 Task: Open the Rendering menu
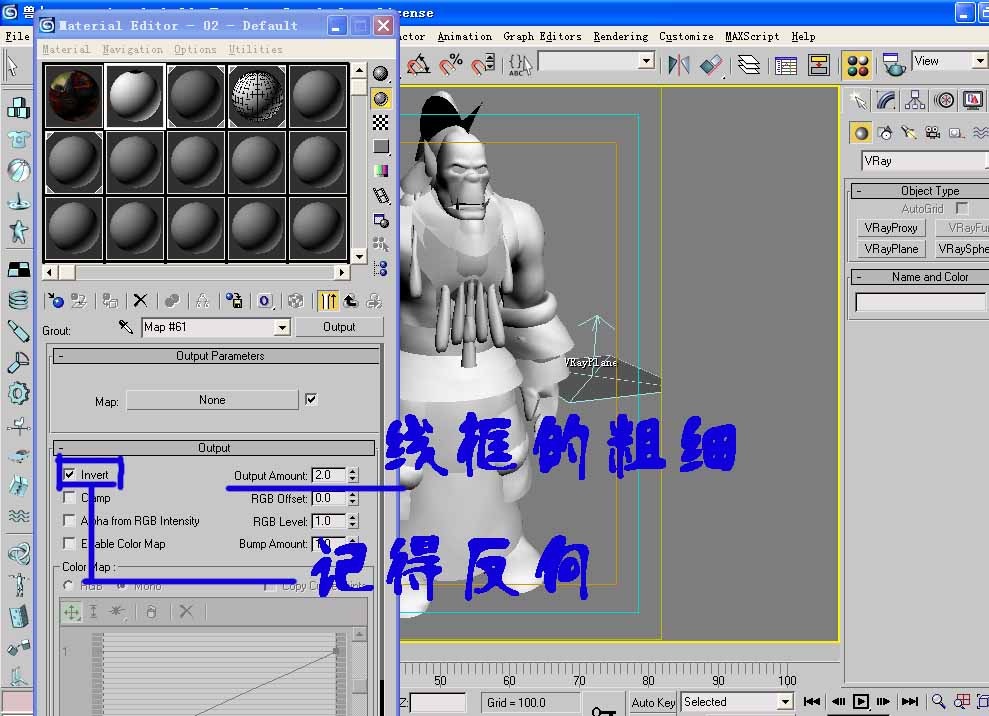[620, 36]
